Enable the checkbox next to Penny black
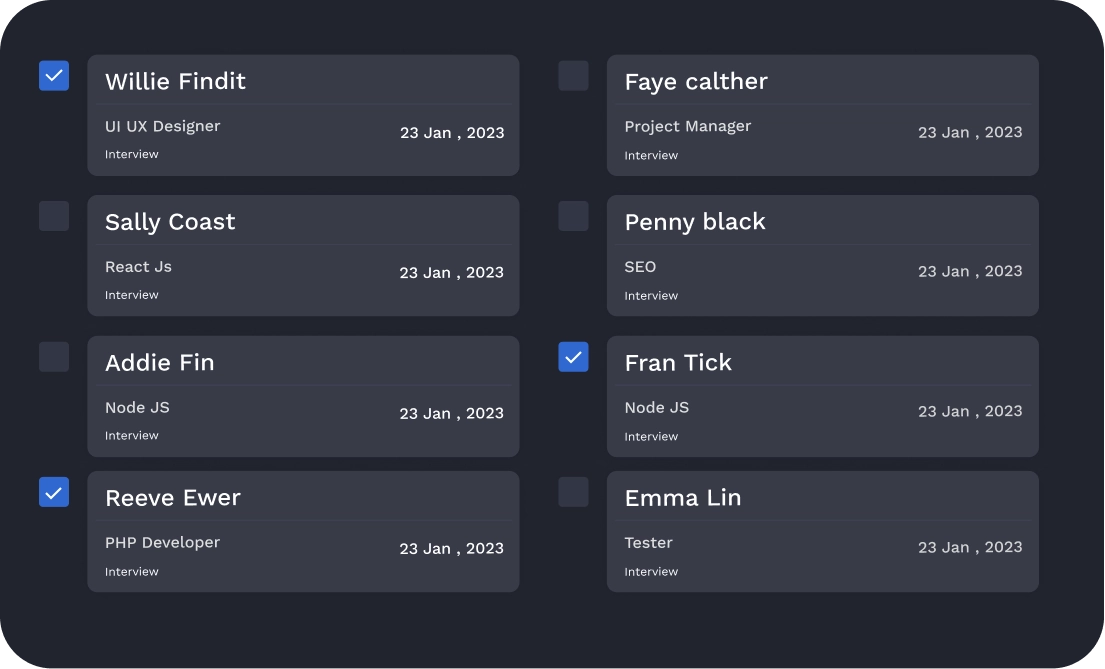Screen dimensions: 1105x669 tap(573, 216)
